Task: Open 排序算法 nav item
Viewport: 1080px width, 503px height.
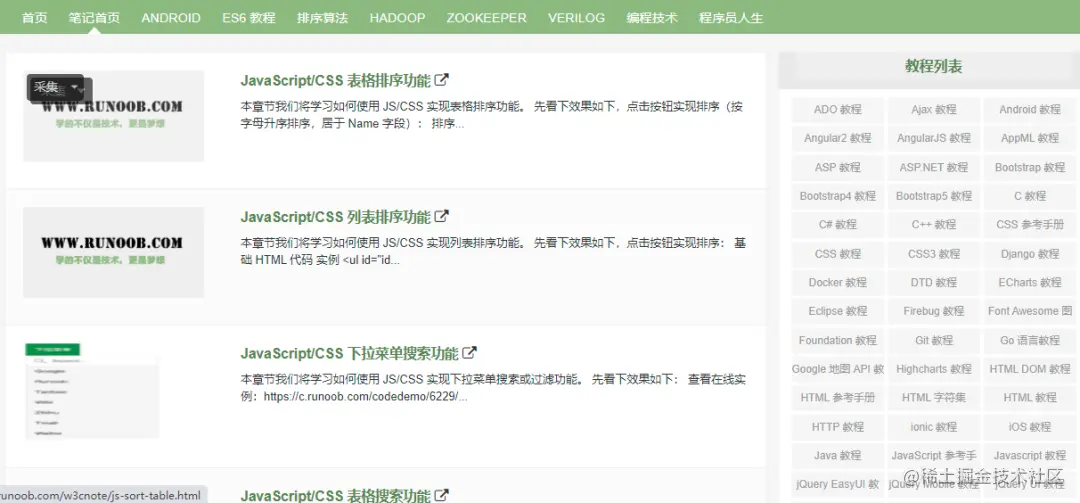Action: [x=322, y=18]
